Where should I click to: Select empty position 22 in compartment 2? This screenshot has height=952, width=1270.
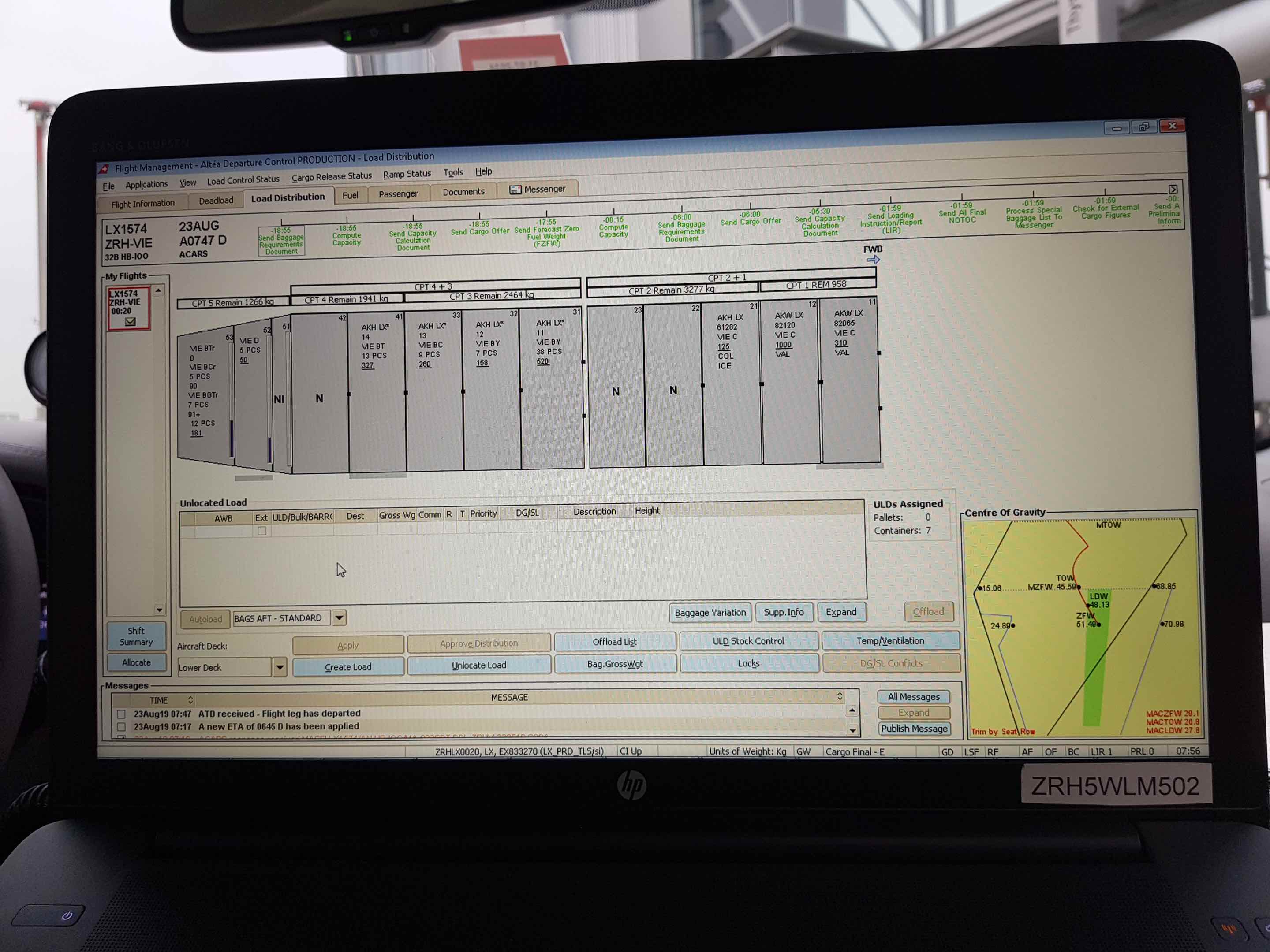(x=673, y=386)
